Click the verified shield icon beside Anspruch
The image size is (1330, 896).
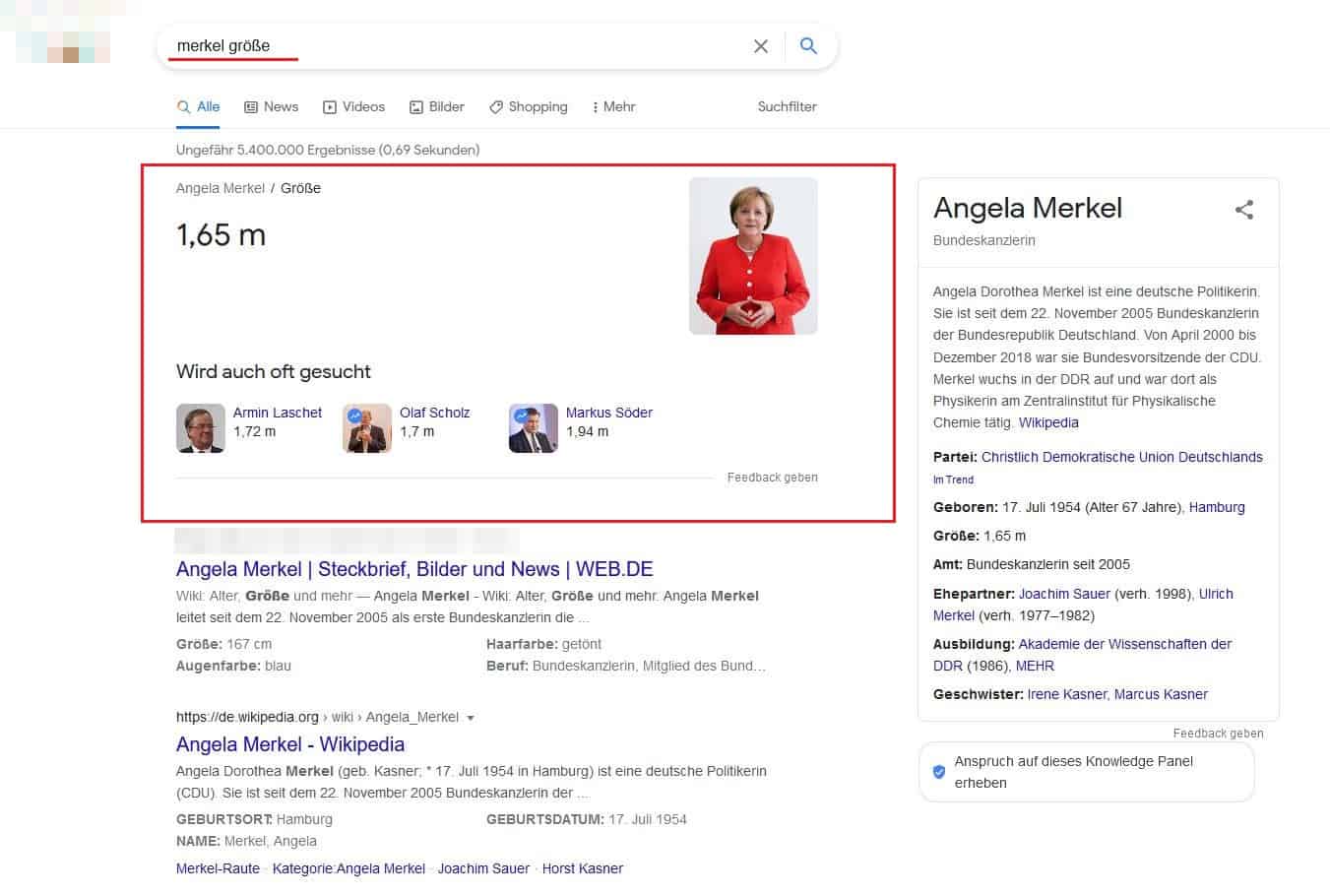(938, 772)
